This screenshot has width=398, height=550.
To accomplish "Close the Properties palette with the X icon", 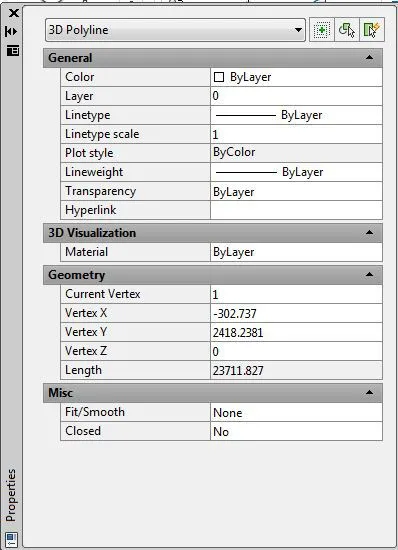I will 14,13.
